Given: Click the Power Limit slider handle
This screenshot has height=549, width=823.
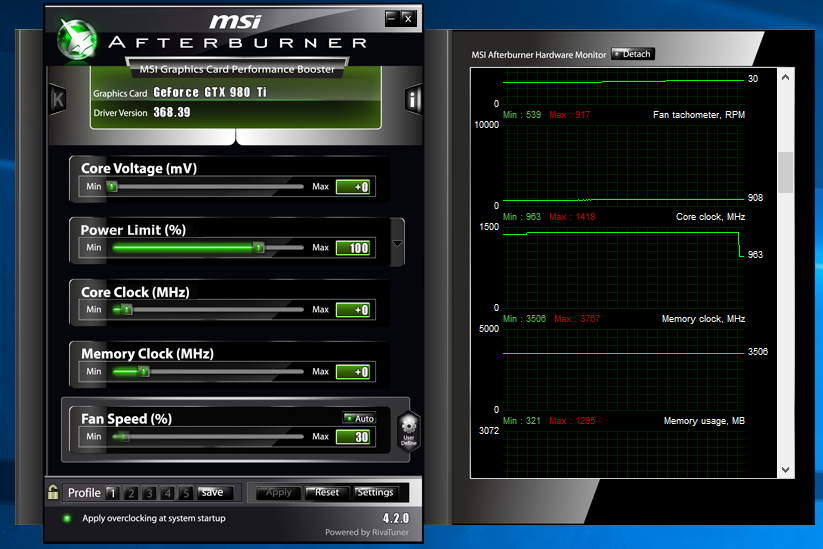Looking at the screenshot, I should point(258,247).
